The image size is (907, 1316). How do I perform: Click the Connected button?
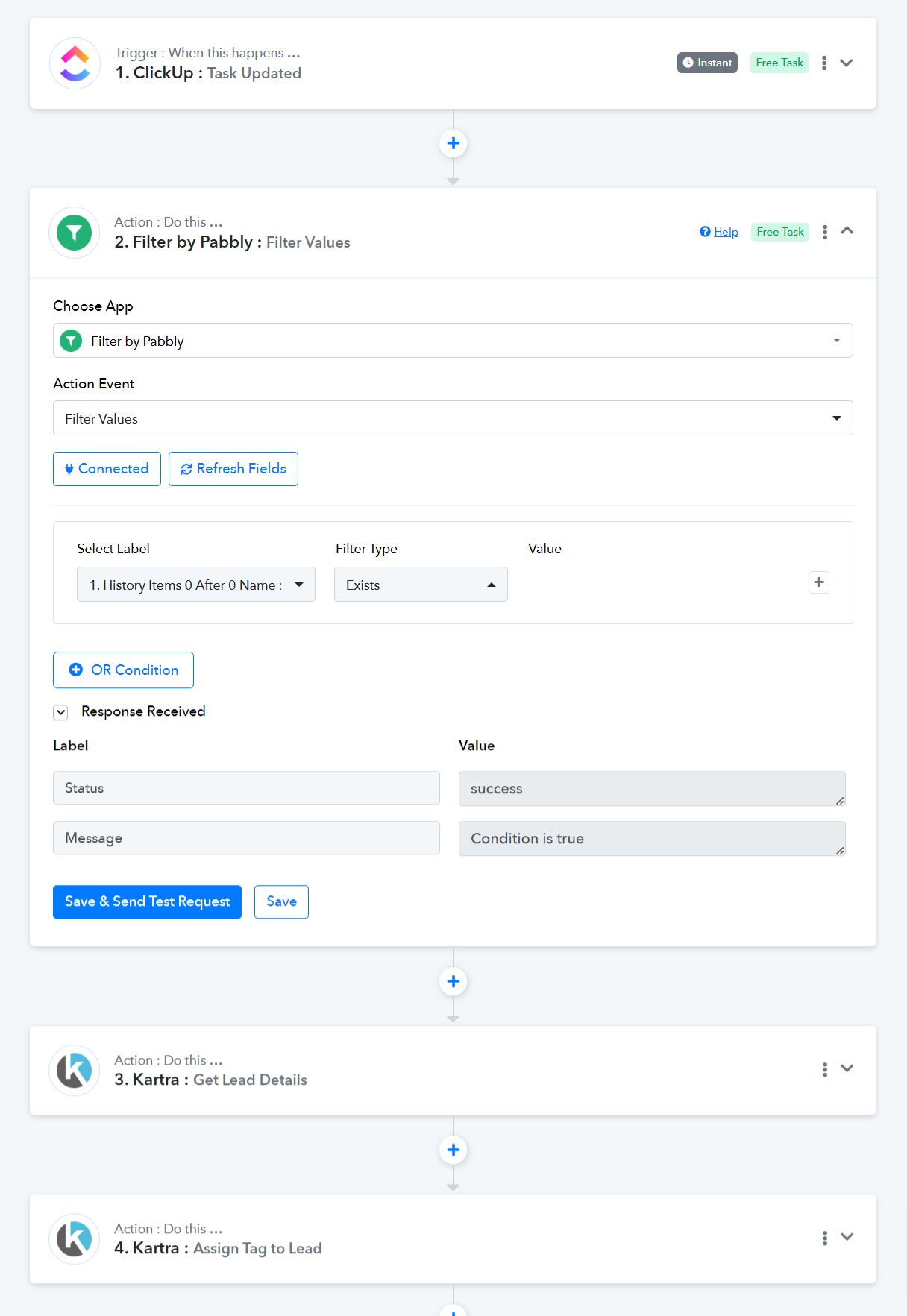click(x=107, y=469)
